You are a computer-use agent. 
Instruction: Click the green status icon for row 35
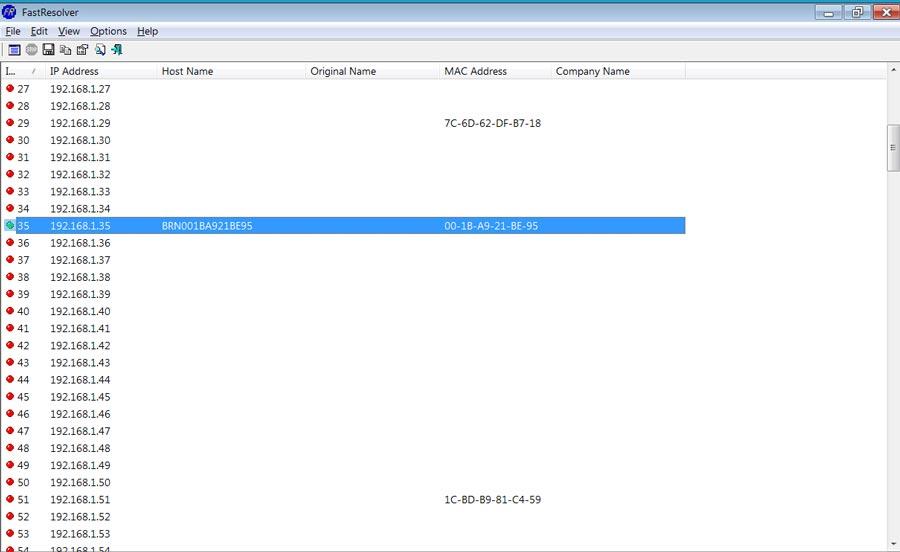pos(10,226)
